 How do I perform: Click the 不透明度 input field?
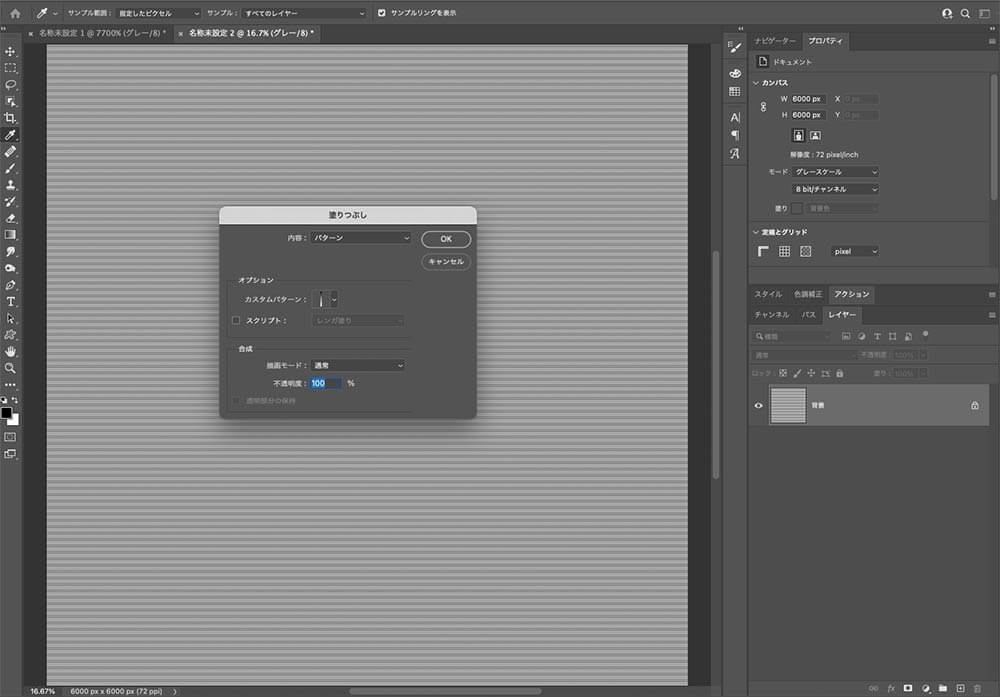coord(326,383)
